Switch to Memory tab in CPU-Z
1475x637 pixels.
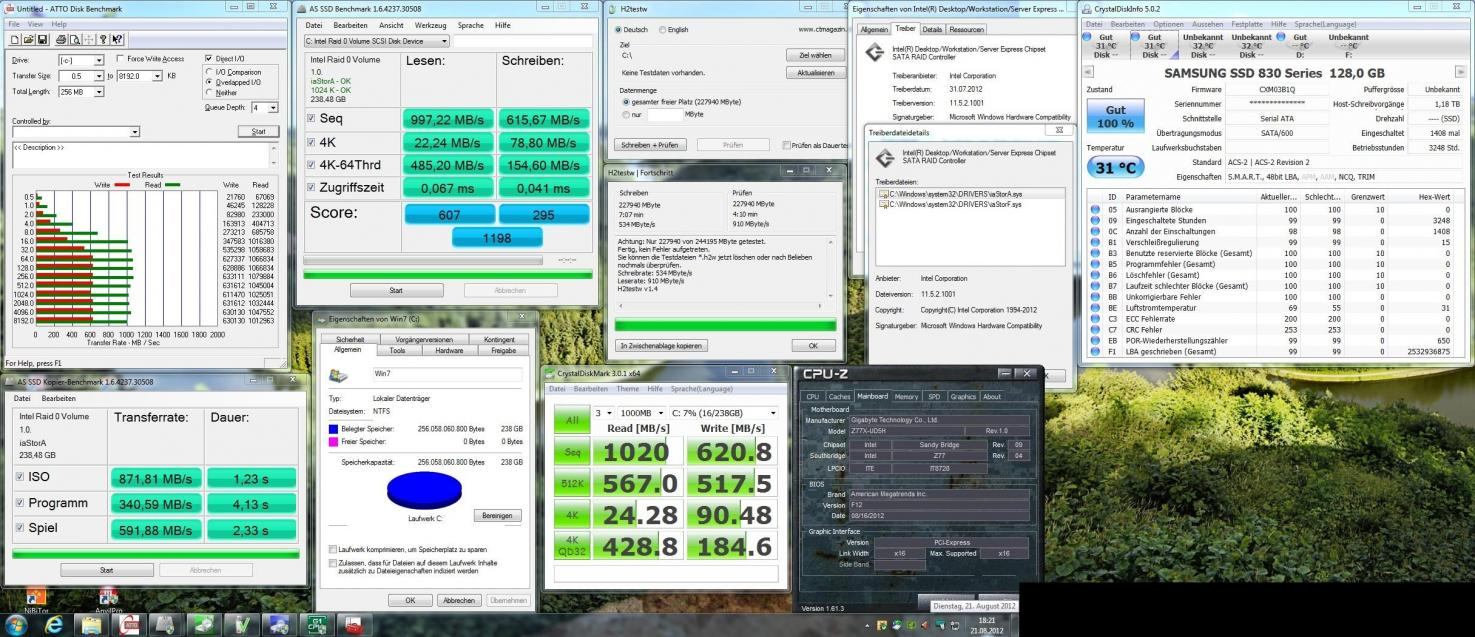[x=906, y=397]
